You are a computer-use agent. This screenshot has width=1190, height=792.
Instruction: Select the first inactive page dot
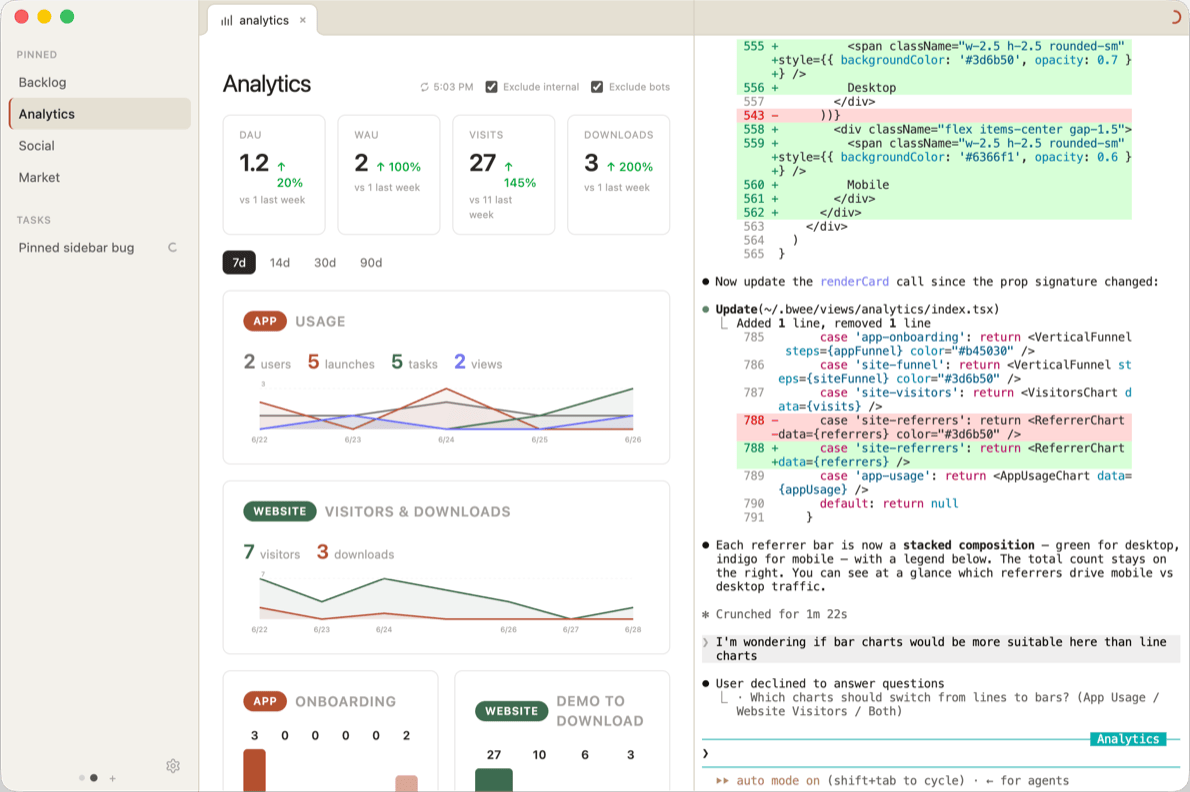click(81, 778)
